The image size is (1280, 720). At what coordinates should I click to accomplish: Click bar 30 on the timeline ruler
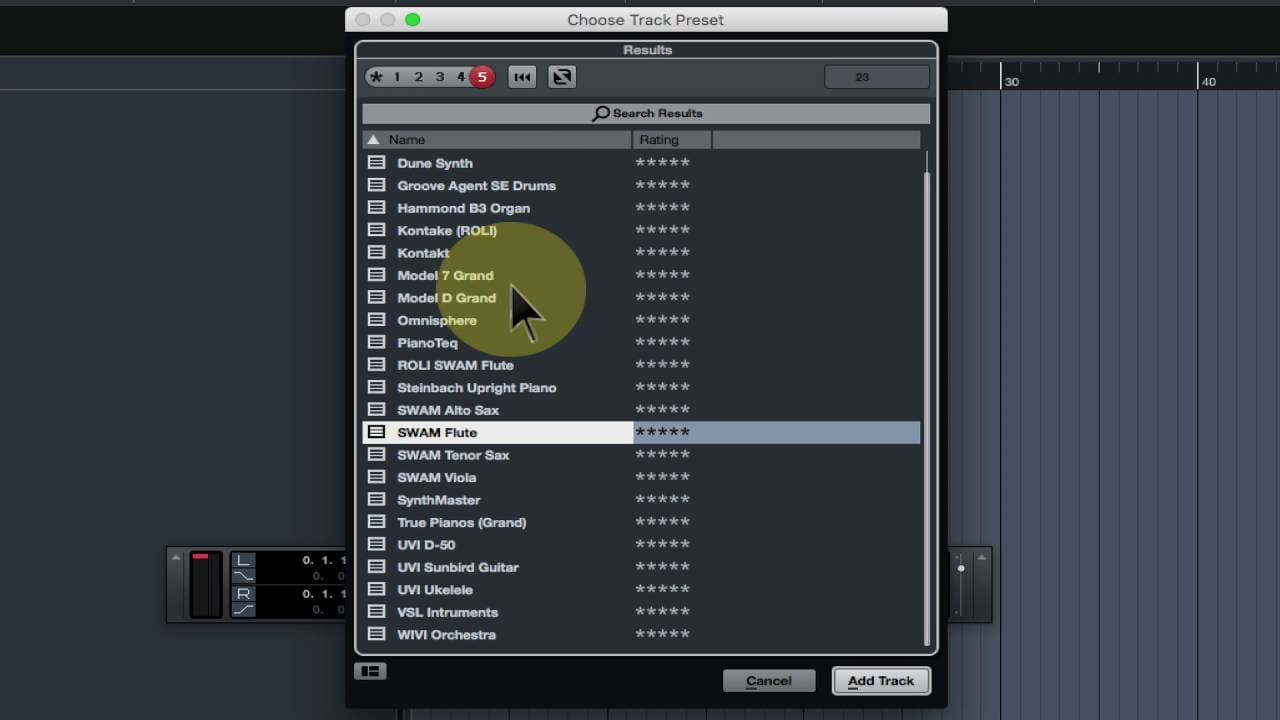[x=1012, y=82]
